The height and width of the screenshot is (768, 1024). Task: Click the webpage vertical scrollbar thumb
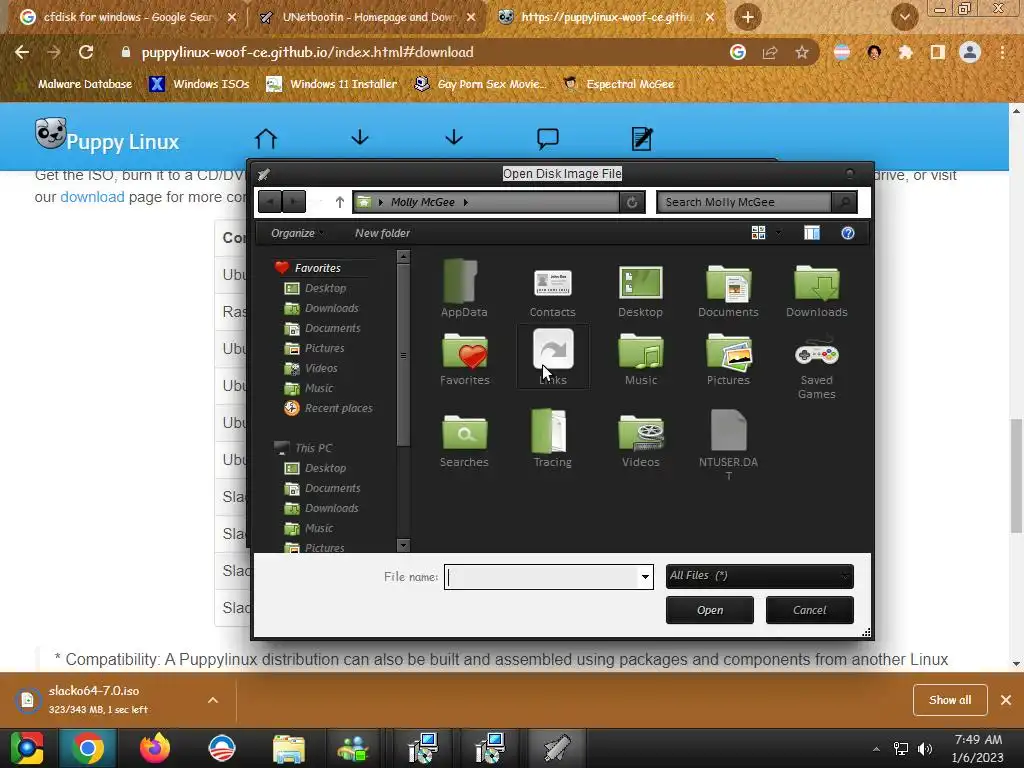pos(1016,475)
